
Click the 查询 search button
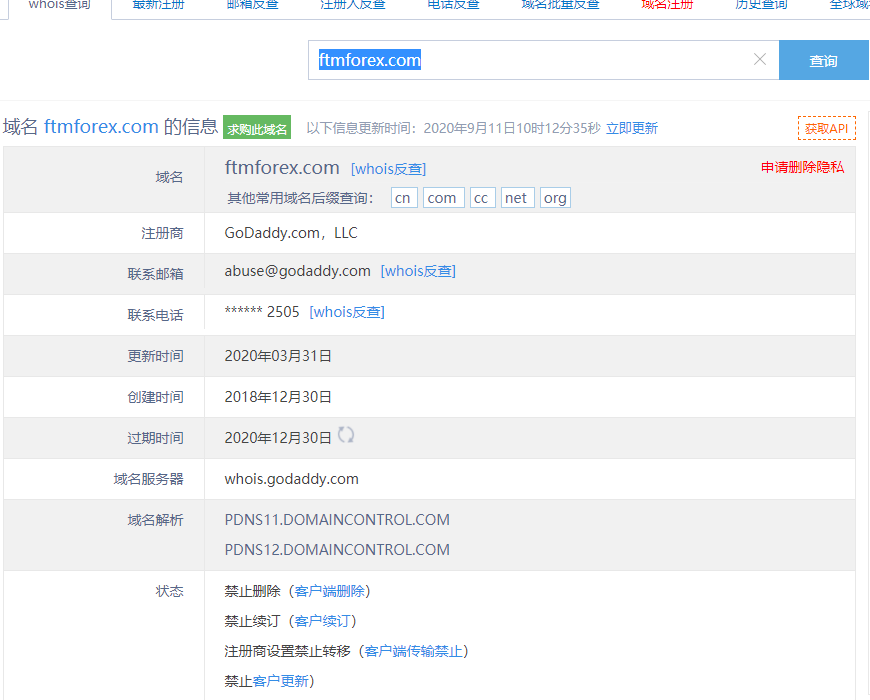pyautogui.click(x=823, y=61)
